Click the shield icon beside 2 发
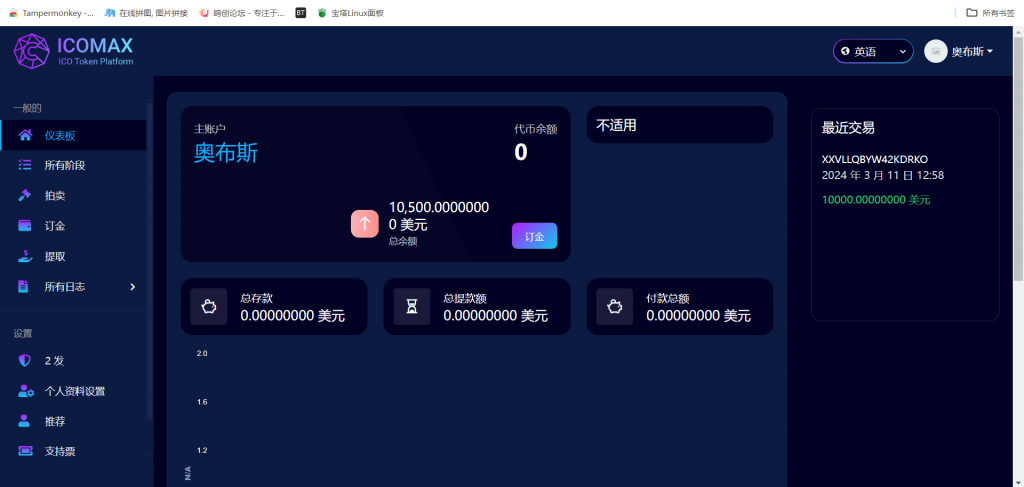 click(x=24, y=360)
